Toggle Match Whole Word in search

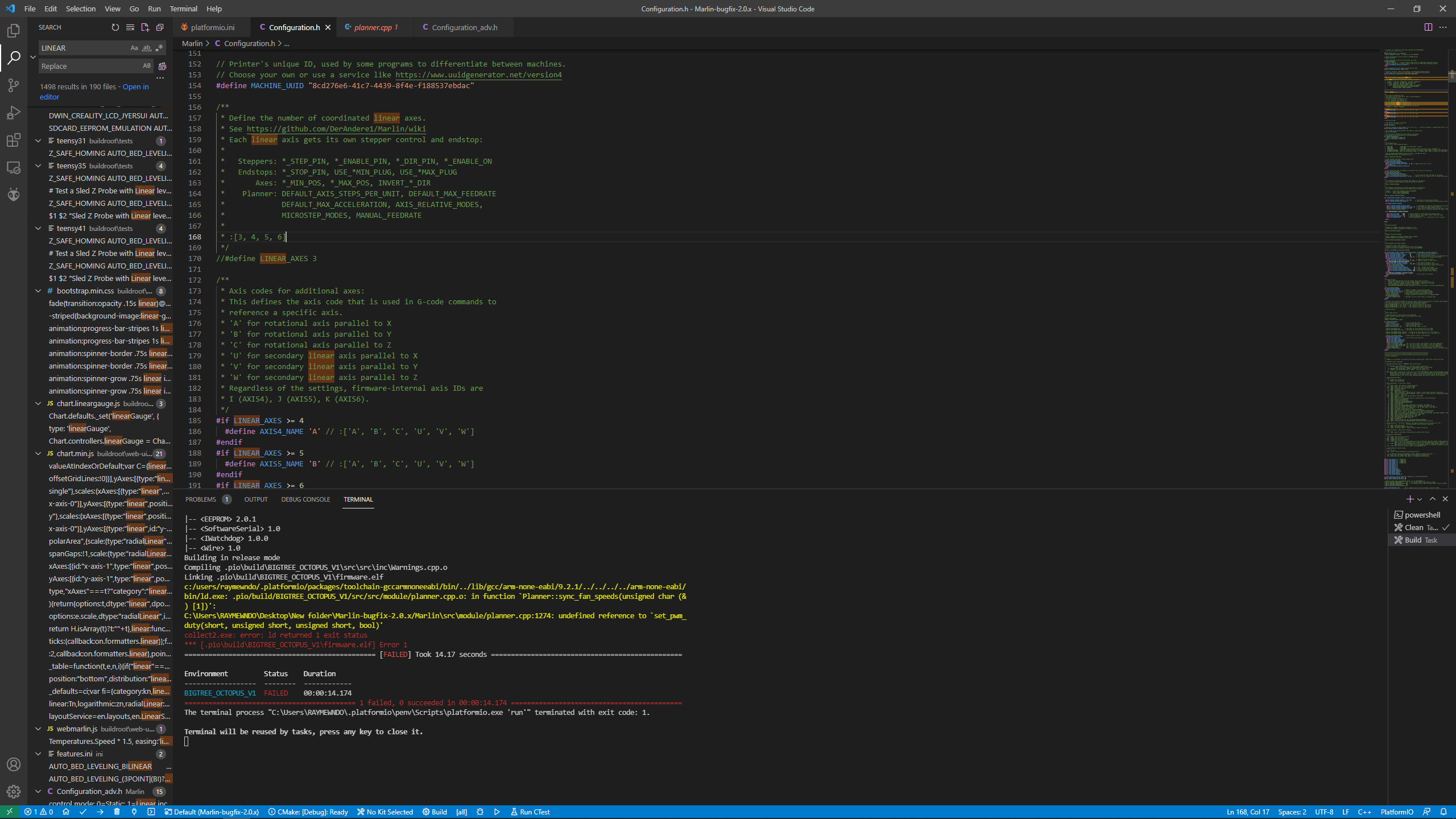pyautogui.click(x=147, y=48)
